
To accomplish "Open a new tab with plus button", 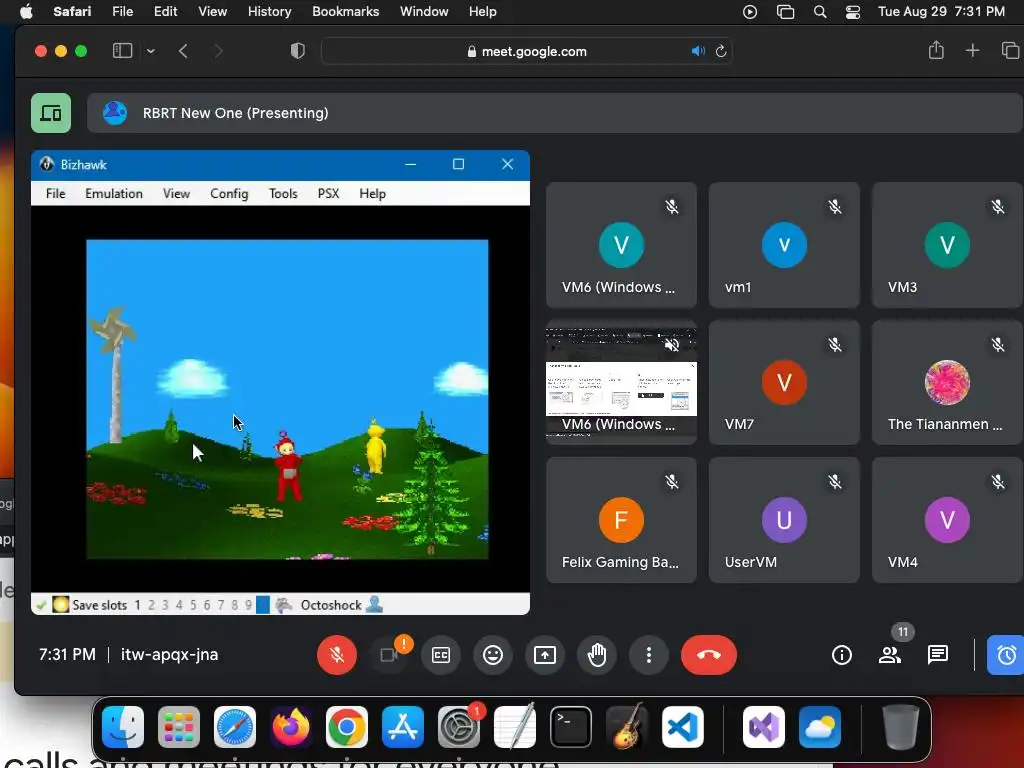I will 972,51.
